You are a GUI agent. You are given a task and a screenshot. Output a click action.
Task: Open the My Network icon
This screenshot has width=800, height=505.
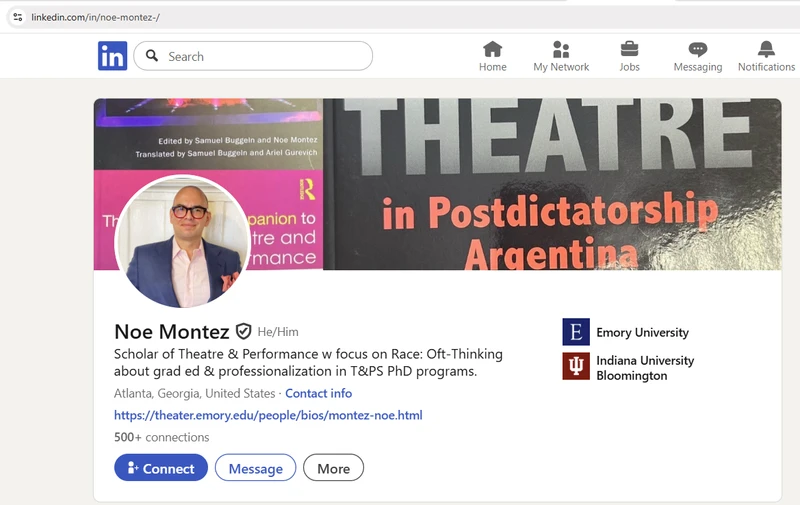click(561, 49)
